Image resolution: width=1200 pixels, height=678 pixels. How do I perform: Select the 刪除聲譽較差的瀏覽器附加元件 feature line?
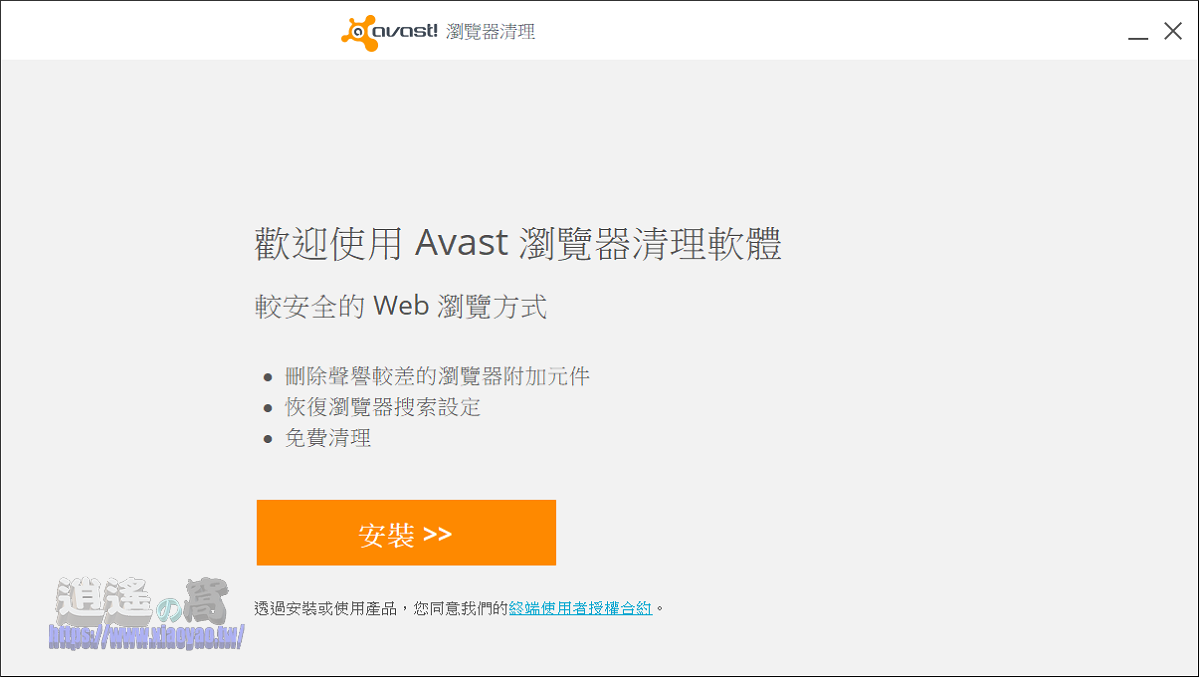[437, 377]
